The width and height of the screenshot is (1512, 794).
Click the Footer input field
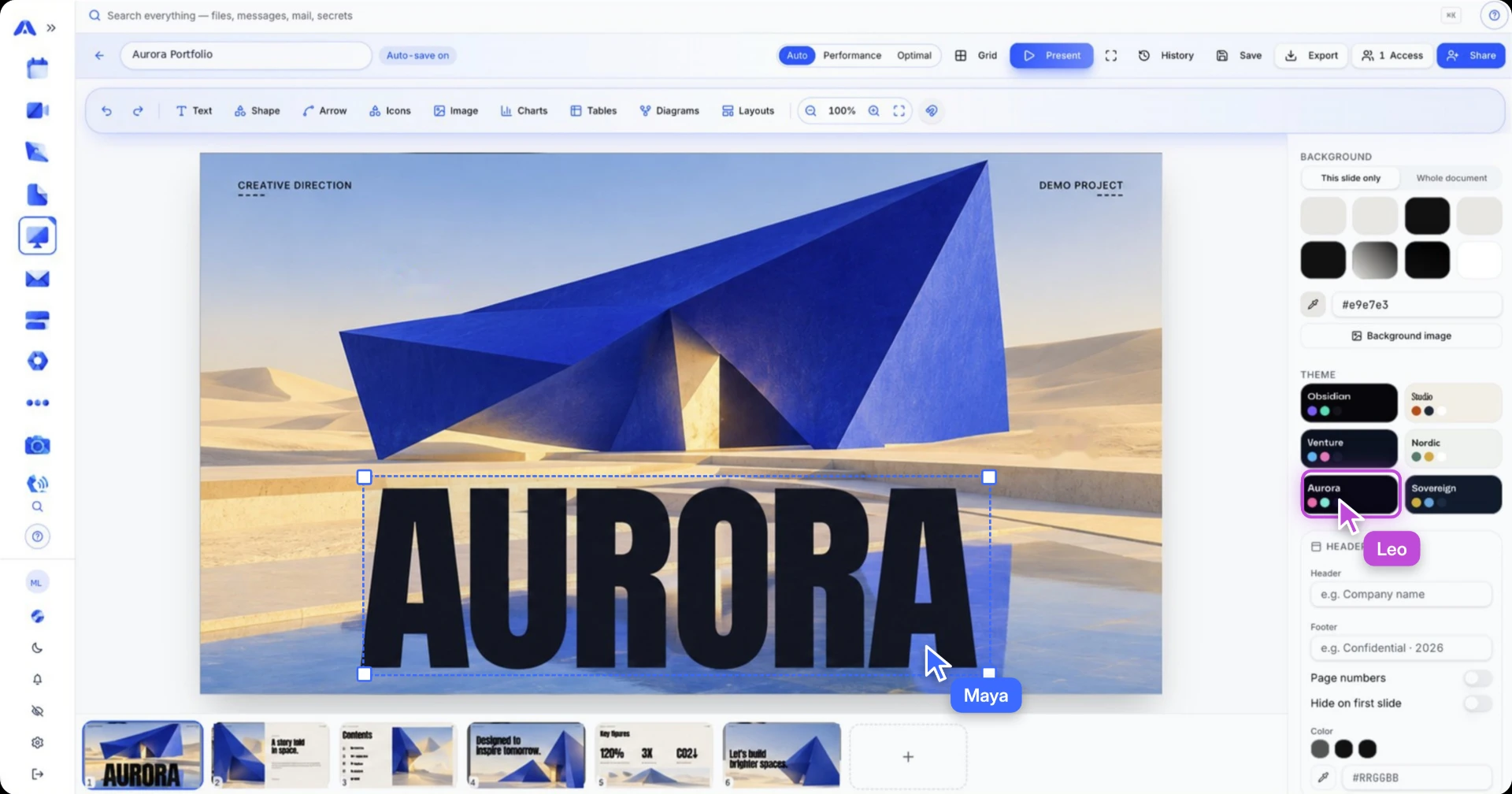pyautogui.click(x=1400, y=647)
